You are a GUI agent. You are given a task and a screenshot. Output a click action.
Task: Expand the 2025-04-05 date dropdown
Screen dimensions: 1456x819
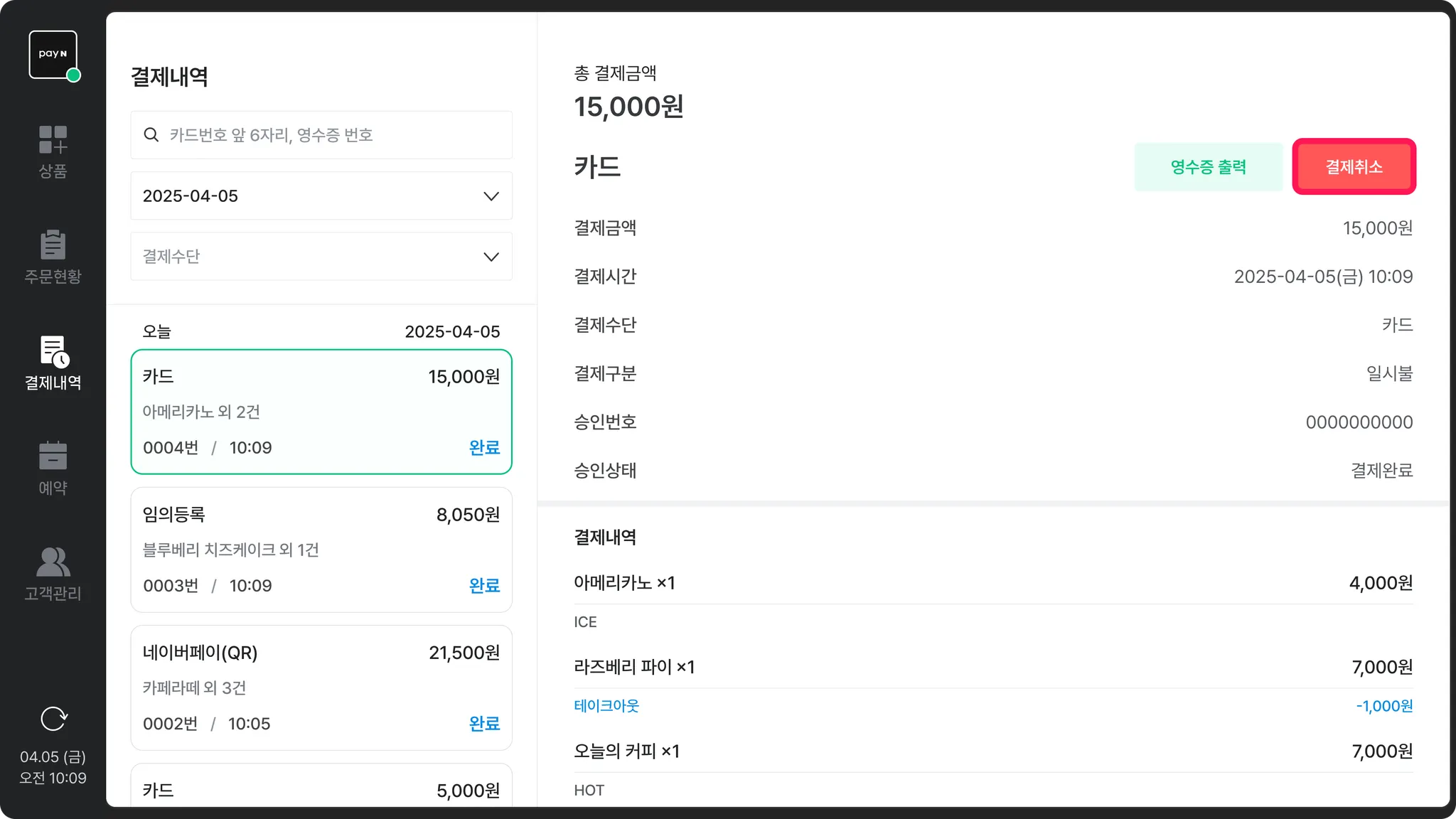(320, 196)
